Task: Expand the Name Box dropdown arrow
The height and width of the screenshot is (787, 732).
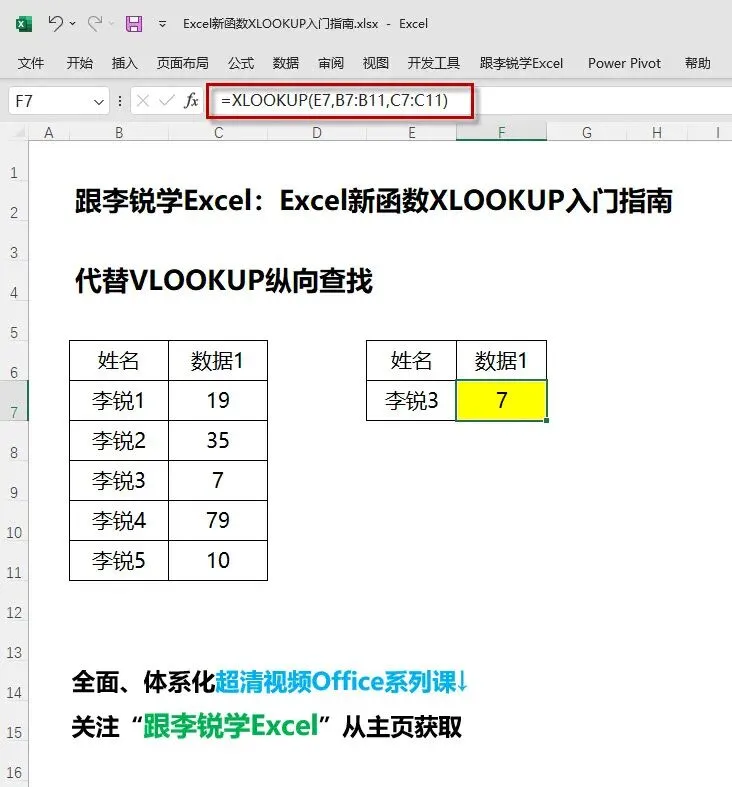Action: tap(99, 102)
